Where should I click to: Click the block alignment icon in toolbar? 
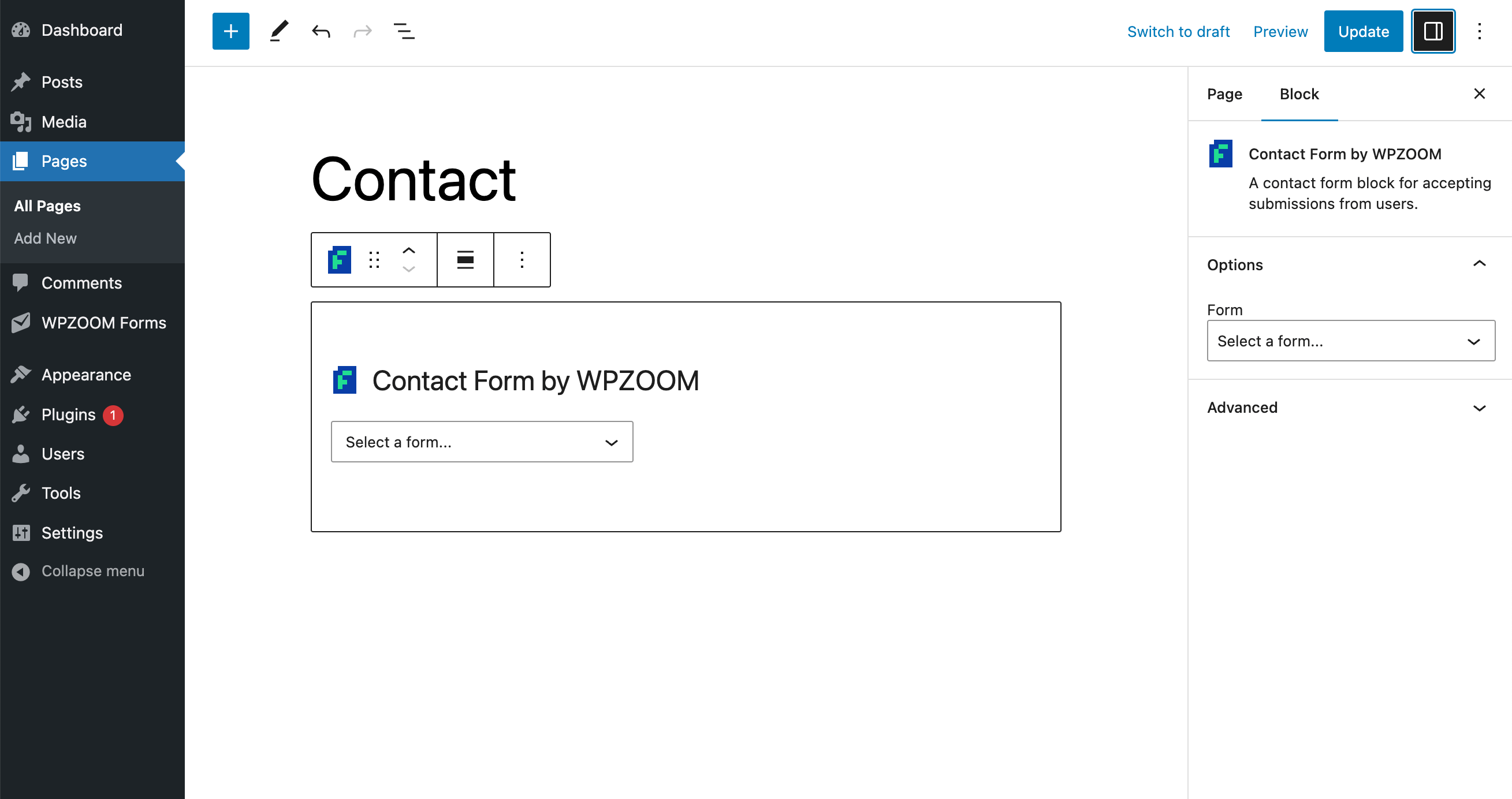pyautogui.click(x=465, y=260)
